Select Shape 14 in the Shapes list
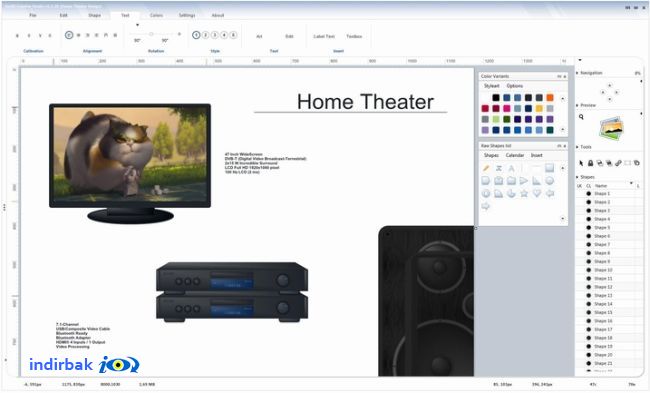650x393 pixels. [603, 304]
